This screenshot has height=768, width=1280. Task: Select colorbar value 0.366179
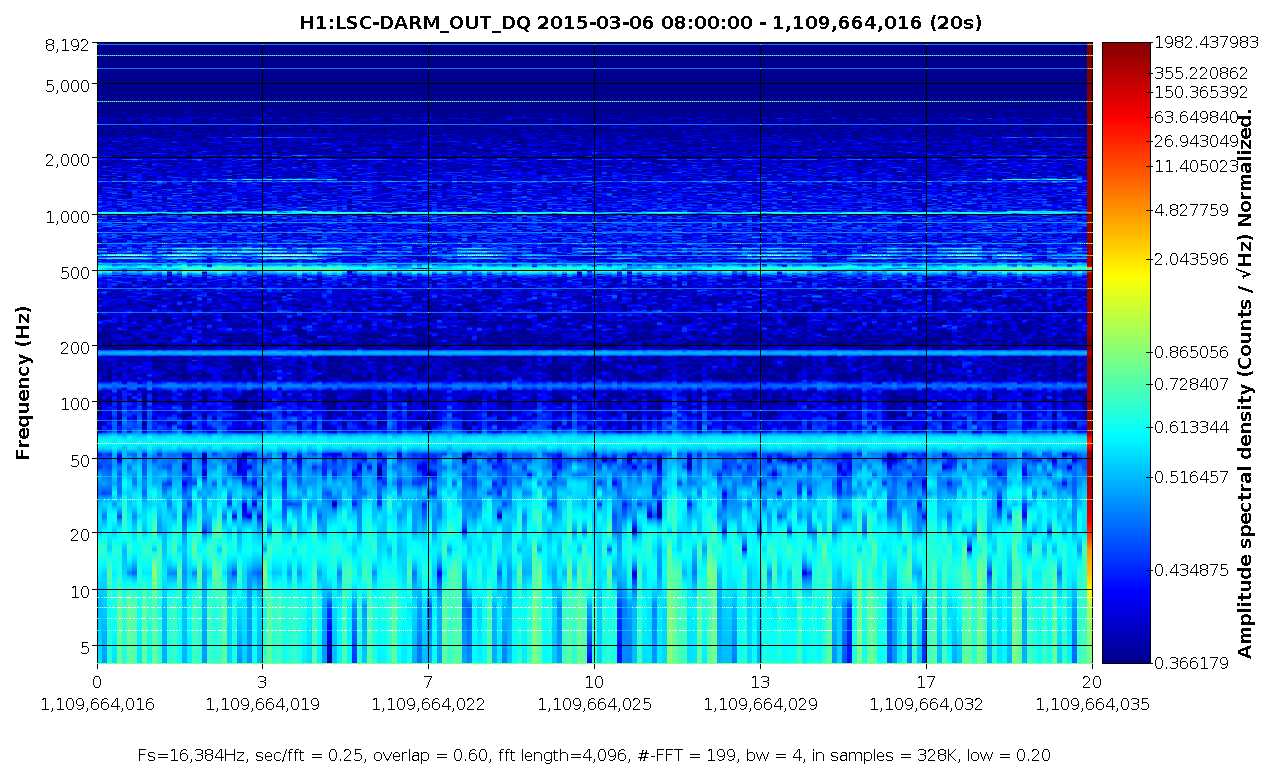point(1191,662)
